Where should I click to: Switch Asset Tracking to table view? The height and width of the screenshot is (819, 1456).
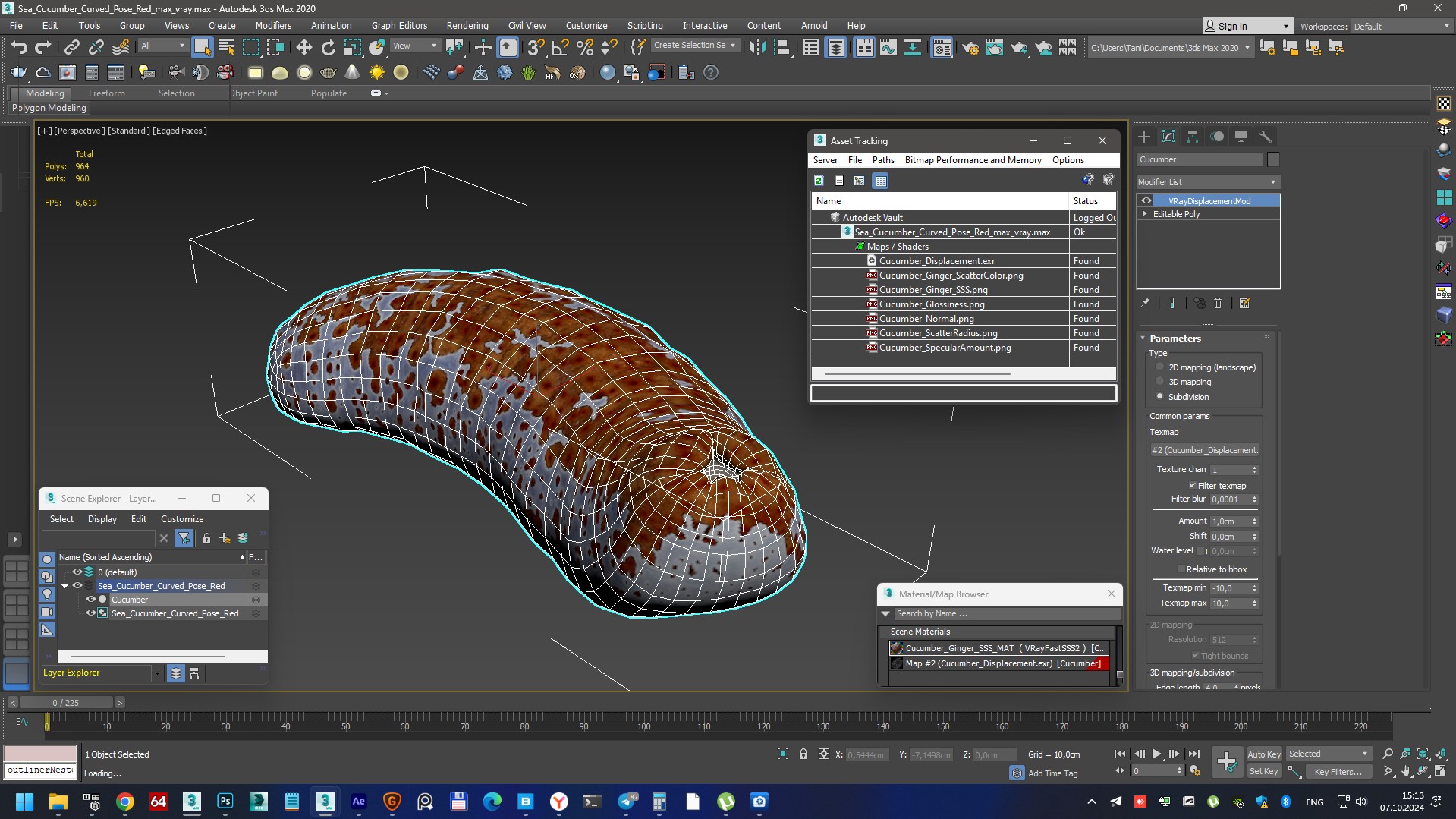tap(880, 181)
